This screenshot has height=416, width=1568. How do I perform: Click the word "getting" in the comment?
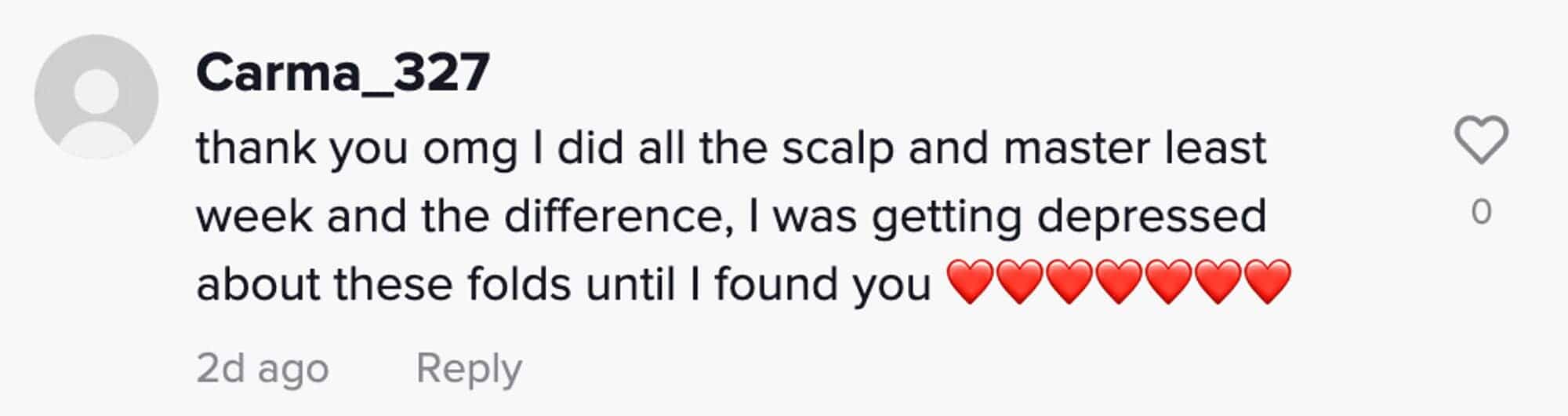[x=947, y=217]
